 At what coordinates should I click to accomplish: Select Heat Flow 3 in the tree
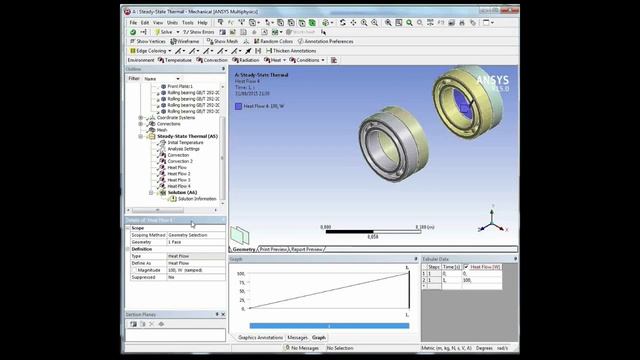179,180
